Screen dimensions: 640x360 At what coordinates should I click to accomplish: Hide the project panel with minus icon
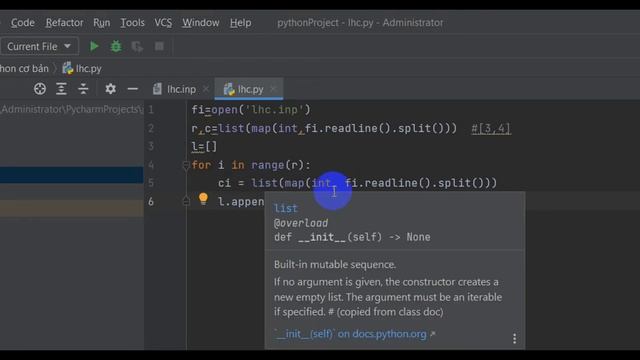(x=132, y=89)
